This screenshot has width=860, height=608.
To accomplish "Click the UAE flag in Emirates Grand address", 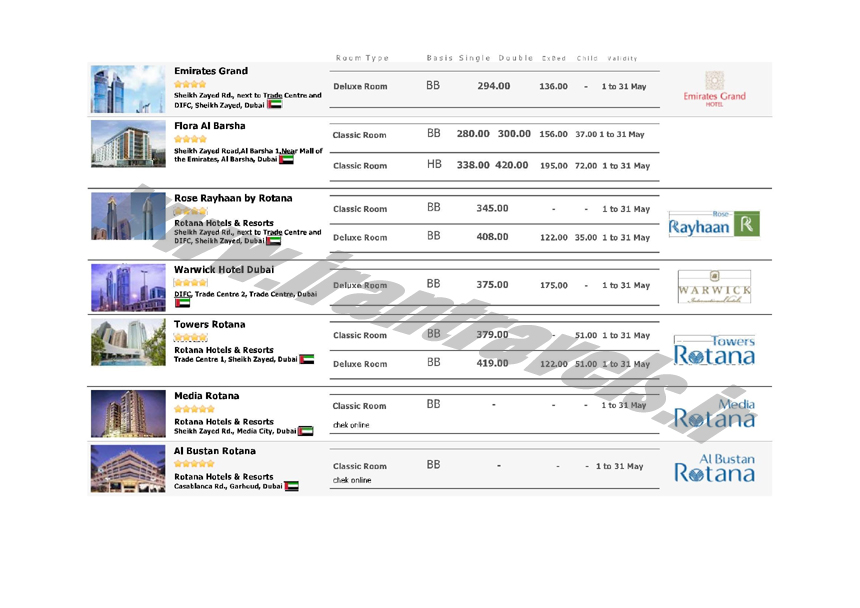I will pyautogui.click(x=275, y=104).
